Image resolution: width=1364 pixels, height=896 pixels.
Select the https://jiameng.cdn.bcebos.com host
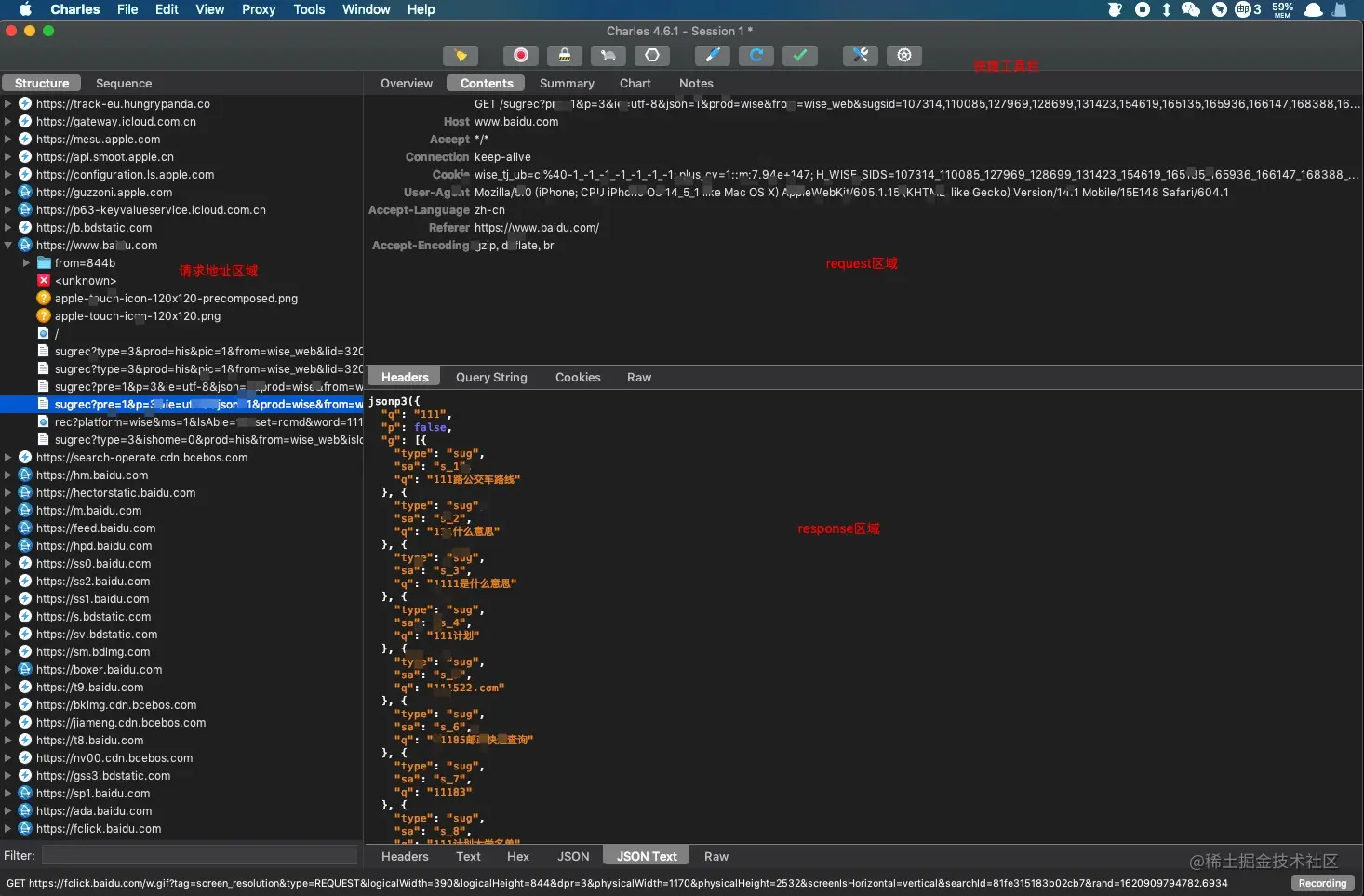coord(121,722)
